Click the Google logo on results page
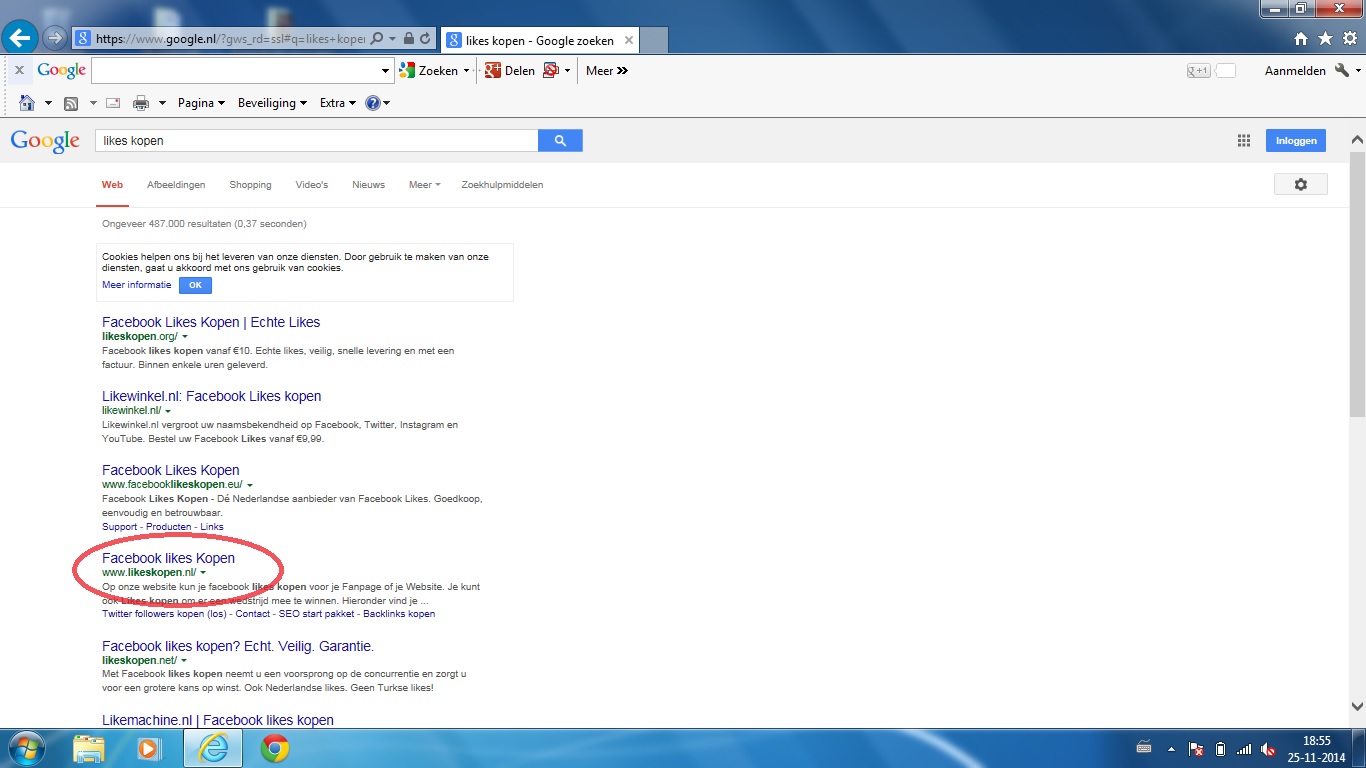The image size is (1366, 768). [45, 142]
